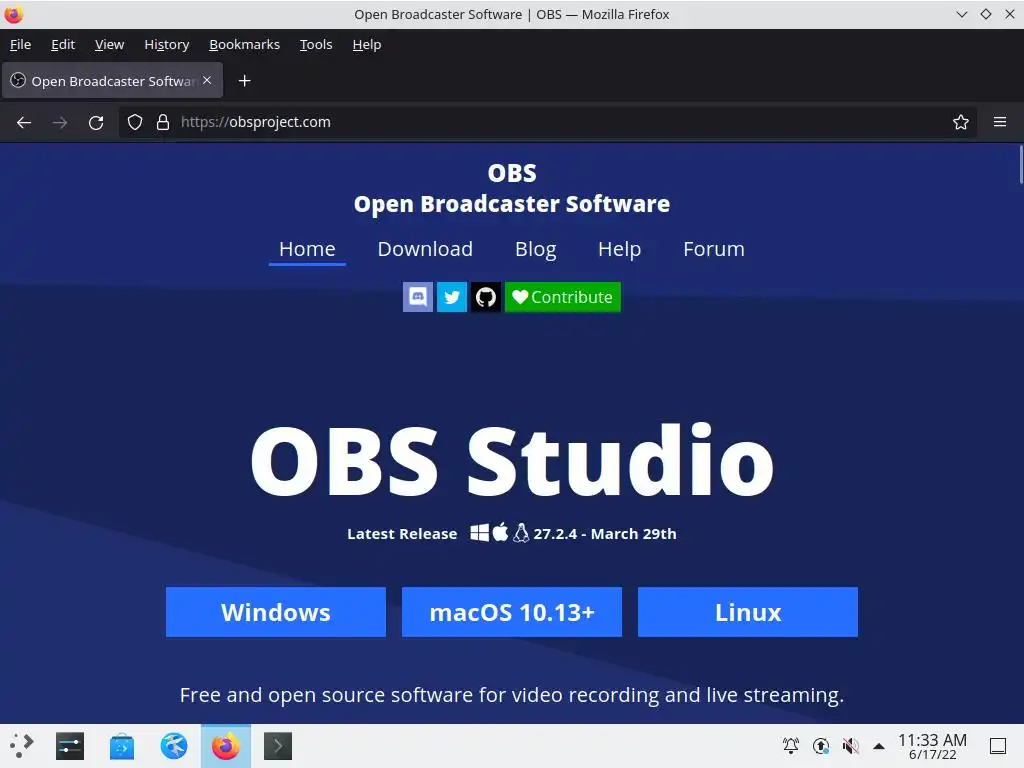Click the Windows logo in Latest Release

tap(479, 533)
